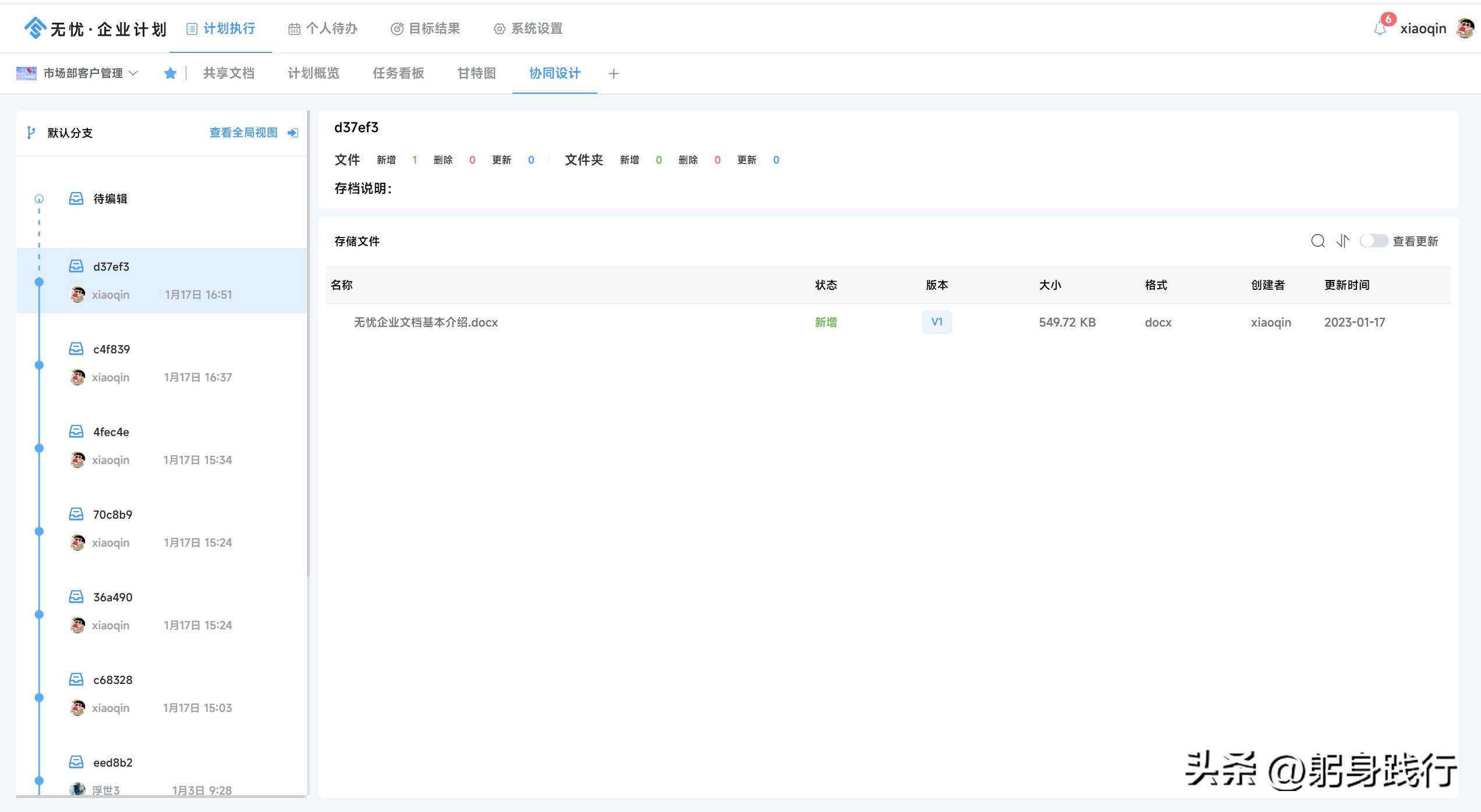Click the search icon in 存储文件

pyautogui.click(x=1317, y=241)
